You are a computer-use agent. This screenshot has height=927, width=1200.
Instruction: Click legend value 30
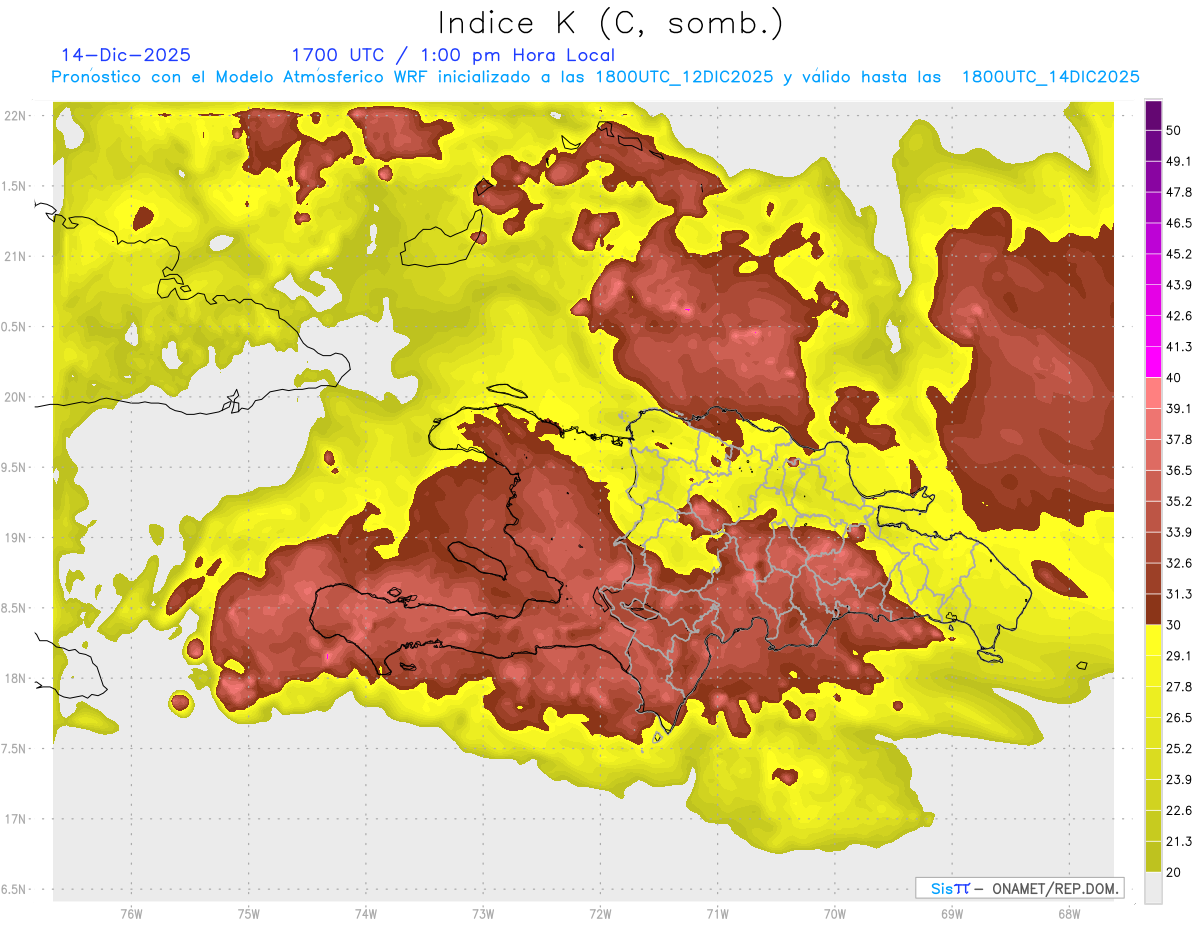point(1174,625)
